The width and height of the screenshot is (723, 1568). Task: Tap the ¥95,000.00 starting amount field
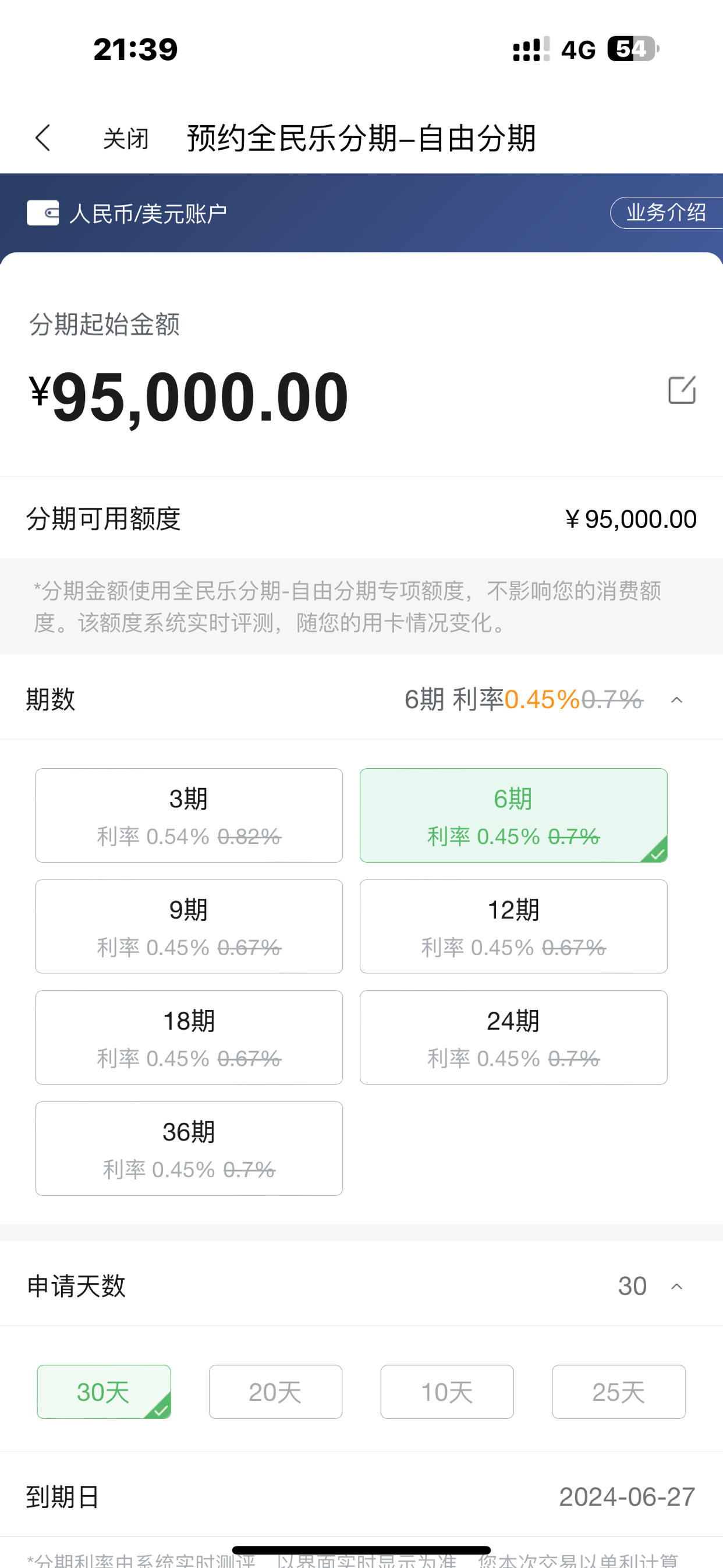[189, 397]
